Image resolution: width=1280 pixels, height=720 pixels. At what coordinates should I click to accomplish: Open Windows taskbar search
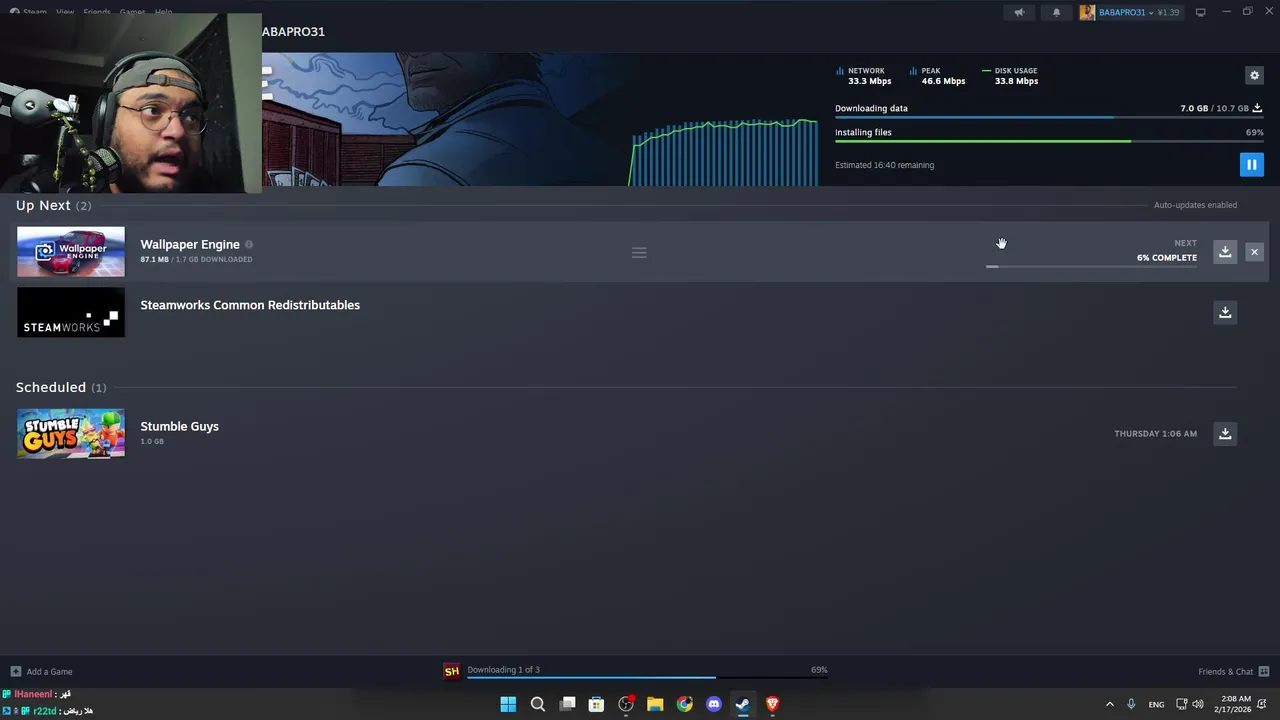(538, 704)
